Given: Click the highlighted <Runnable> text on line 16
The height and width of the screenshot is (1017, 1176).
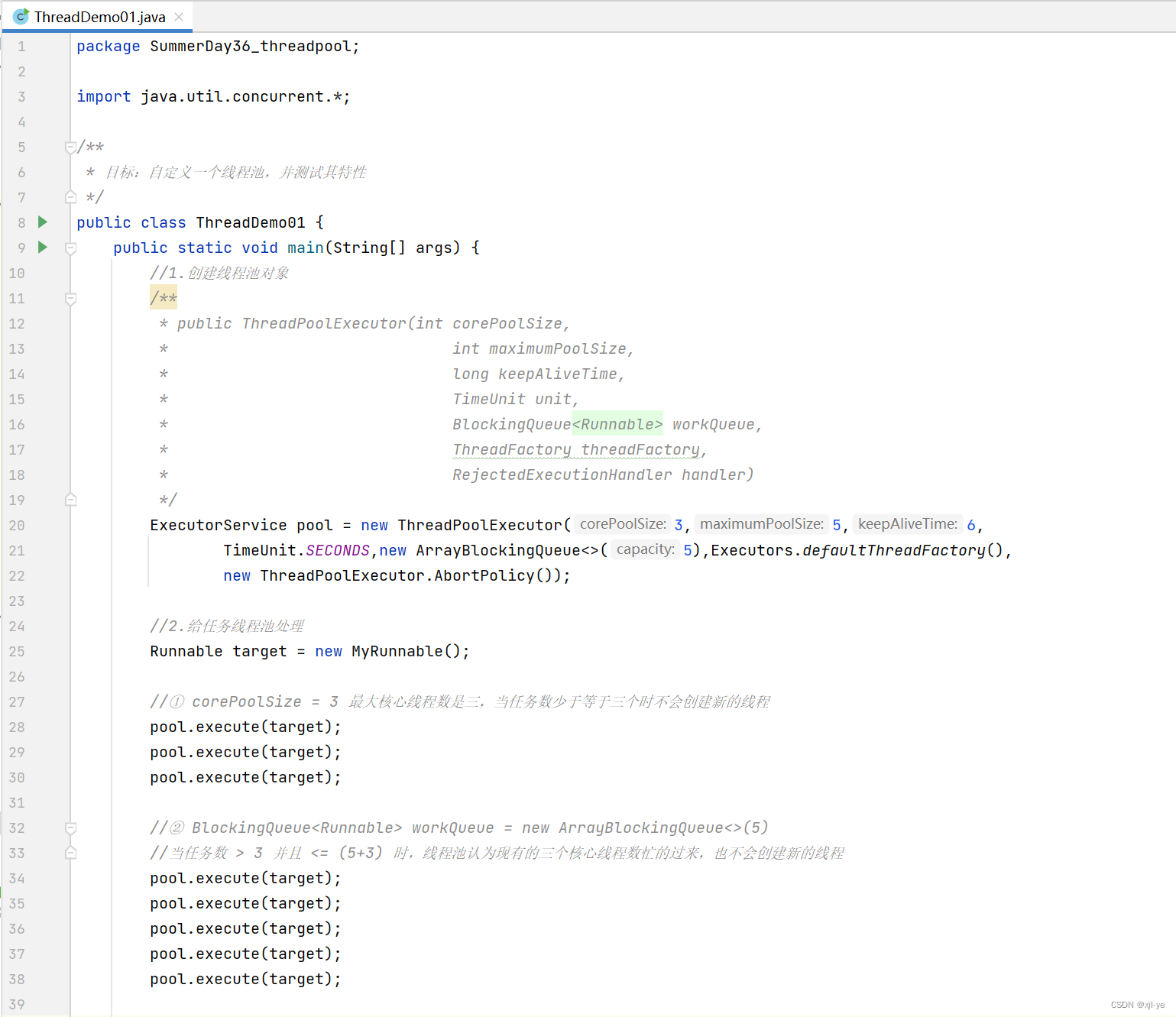Looking at the screenshot, I should [617, 424].
